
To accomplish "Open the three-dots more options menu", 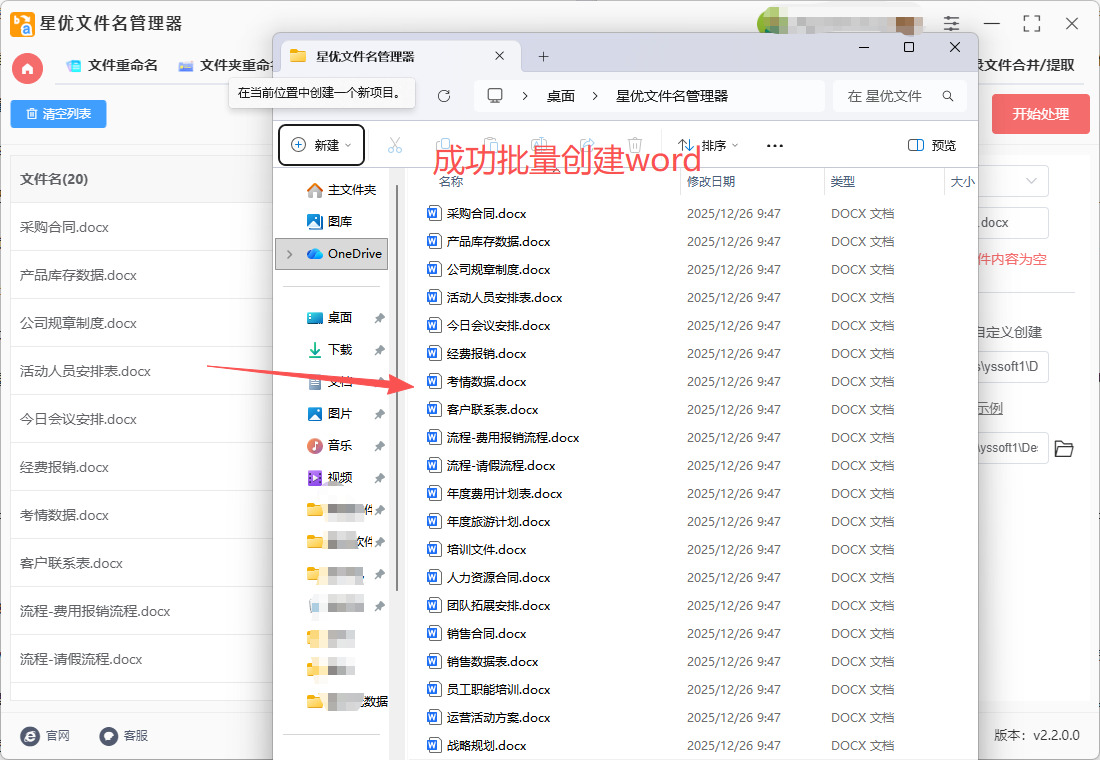I will [x=774, y=145].
